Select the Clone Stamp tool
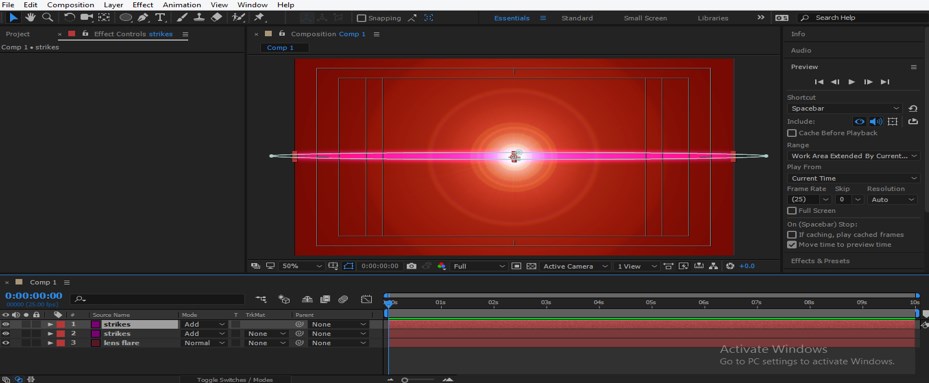Image resolution: width=929 pixels, height=383 pixels. point(199,18)
